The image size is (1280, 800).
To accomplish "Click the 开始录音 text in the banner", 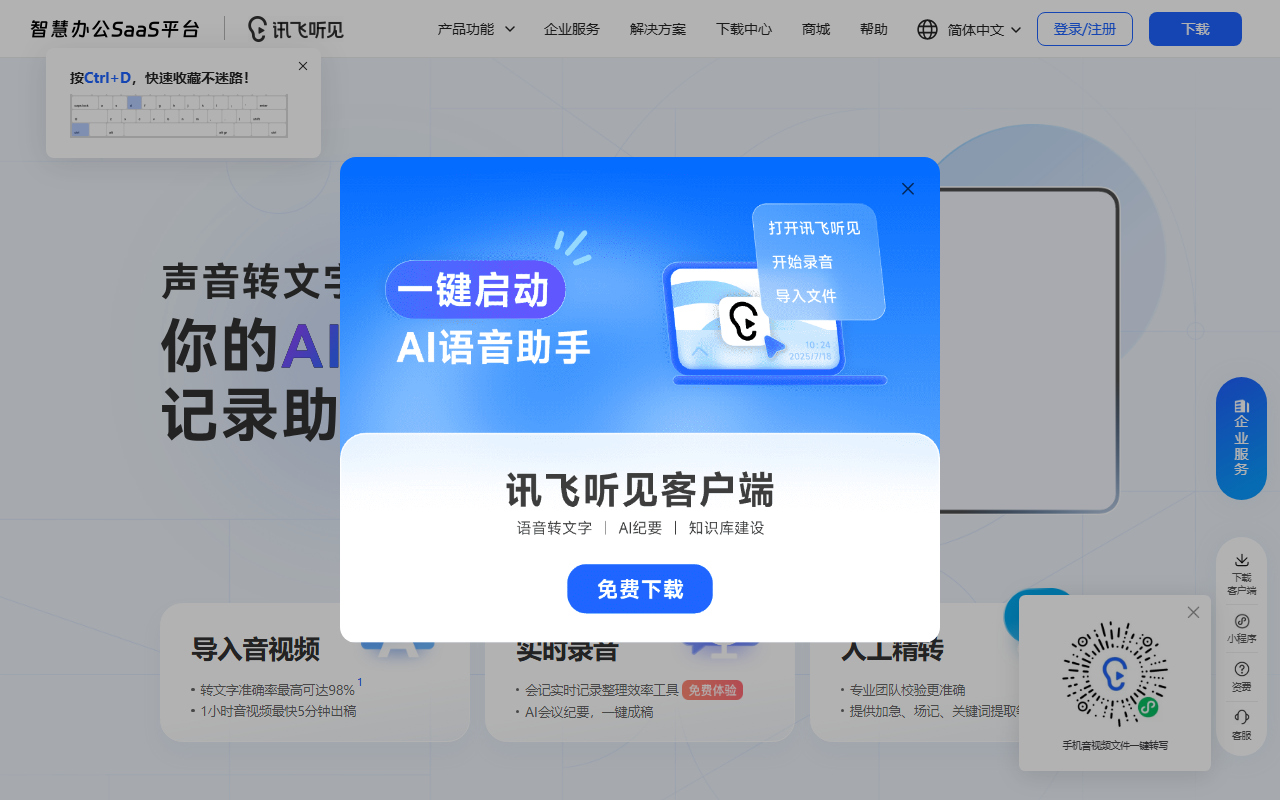I will (802, 262).
